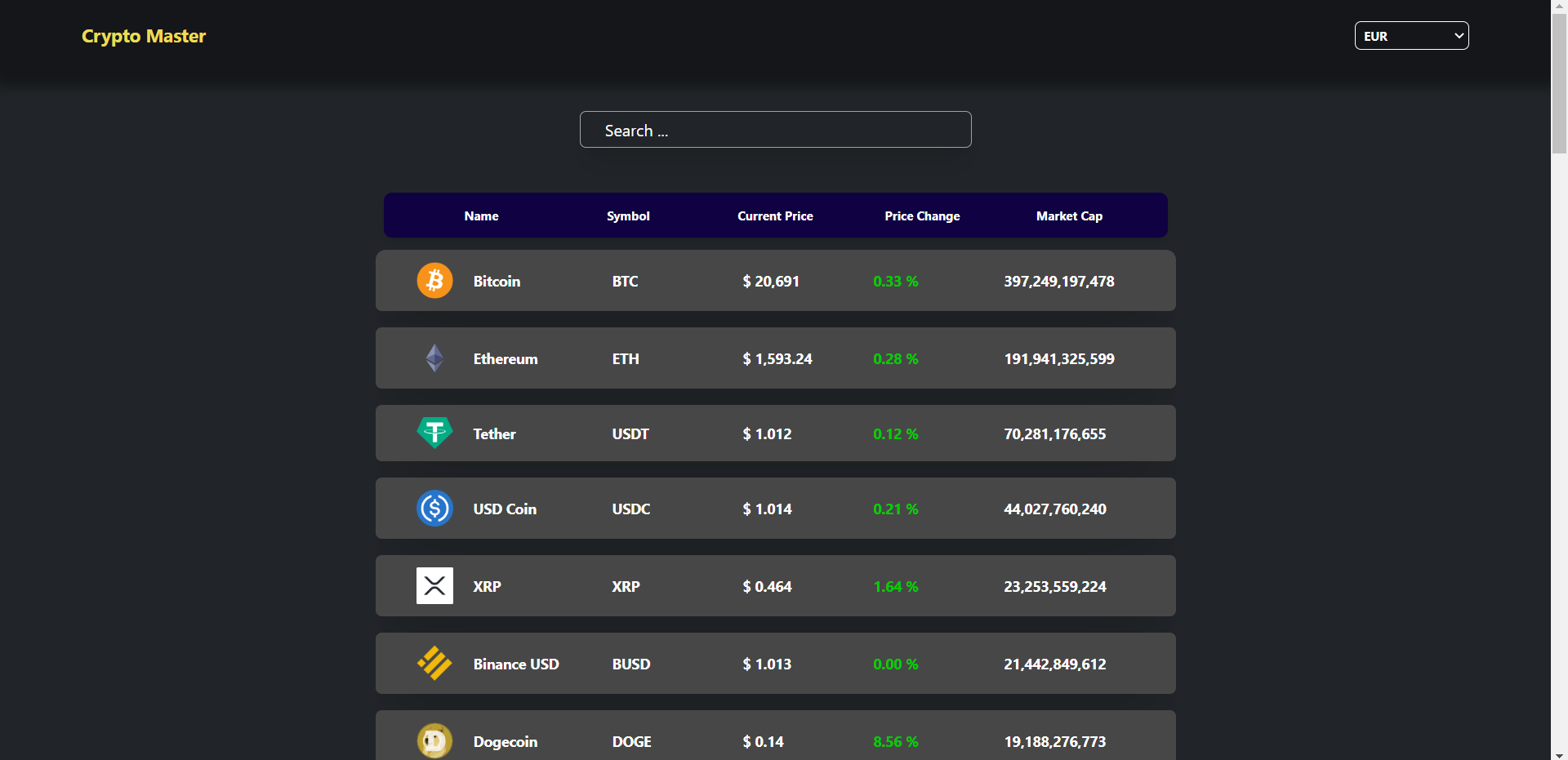Select the XRP logo icon

[434, 585]
